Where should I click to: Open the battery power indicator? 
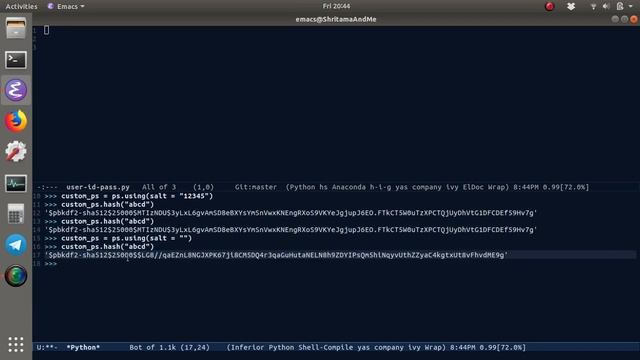620,6
